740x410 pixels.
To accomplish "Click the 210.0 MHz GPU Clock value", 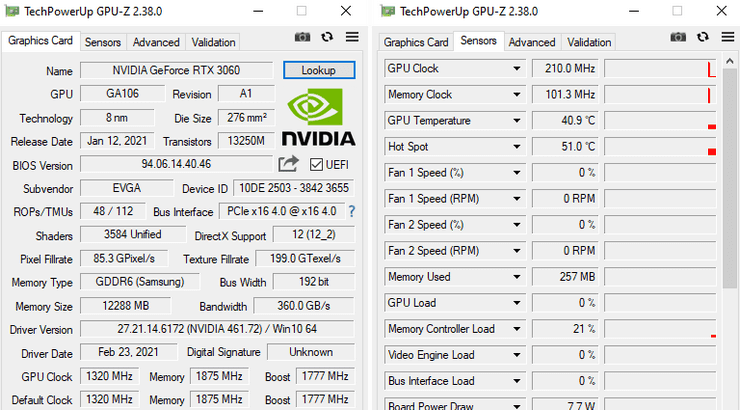I will coord(565,69).
